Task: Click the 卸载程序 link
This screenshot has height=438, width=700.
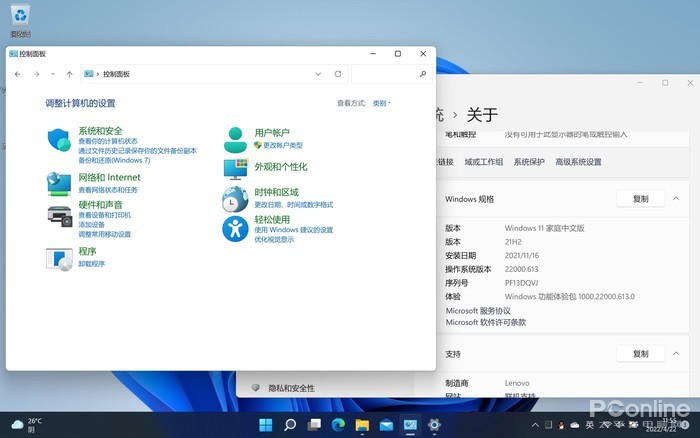Action: 91,264
